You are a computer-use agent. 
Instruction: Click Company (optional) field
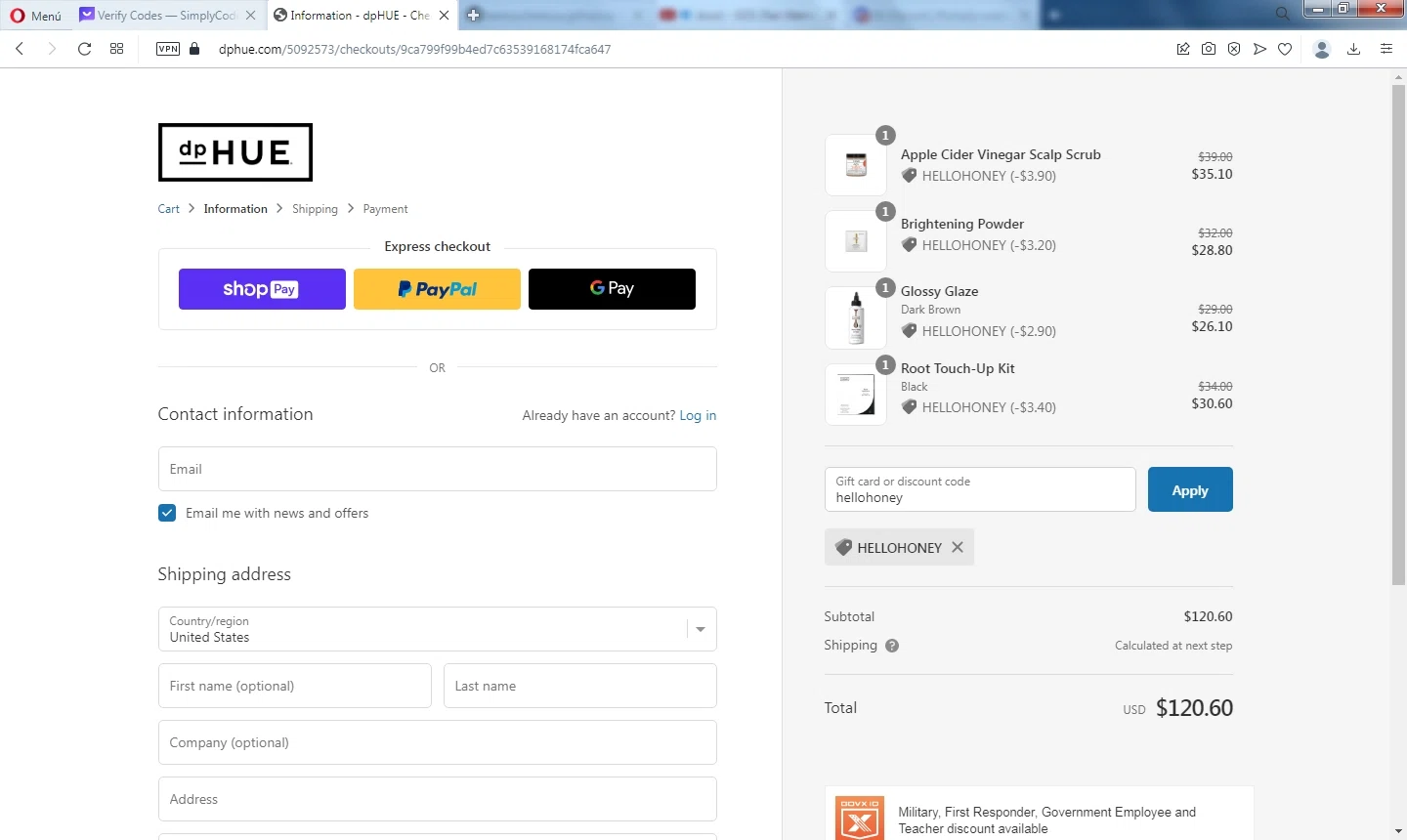click(438, 742)
